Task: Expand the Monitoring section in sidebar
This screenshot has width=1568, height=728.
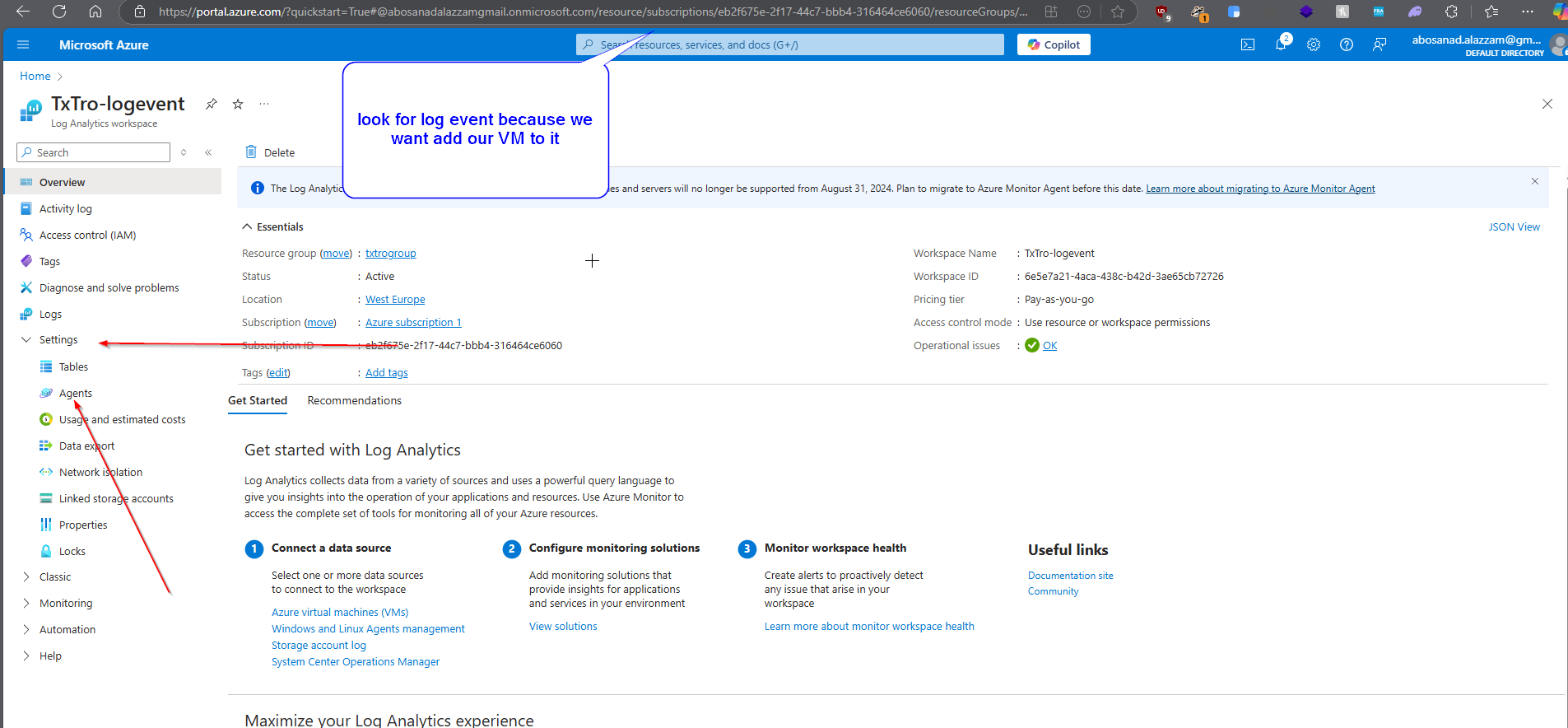Action: point(26,603)
